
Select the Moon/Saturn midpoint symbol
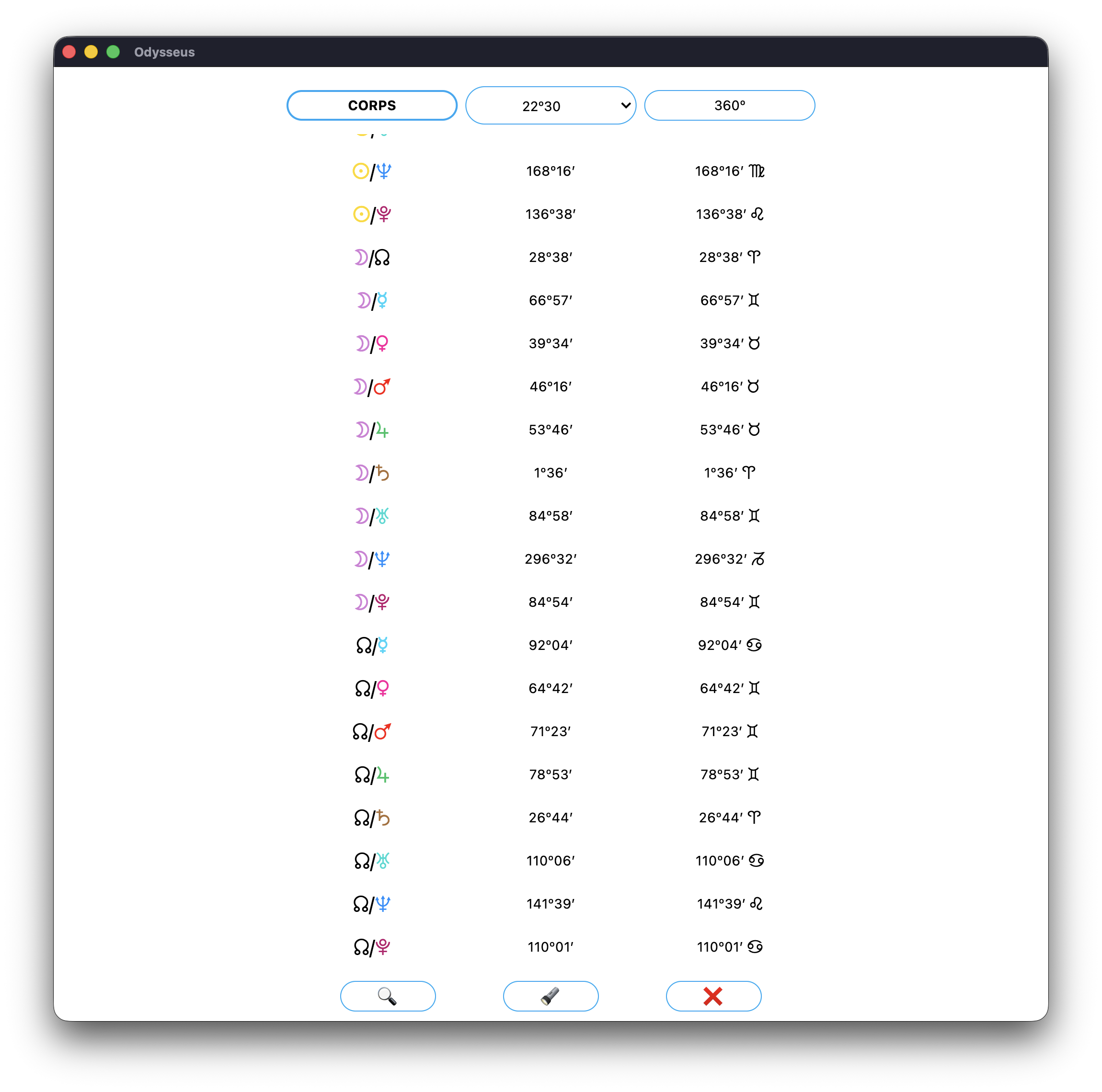[372, 473]
